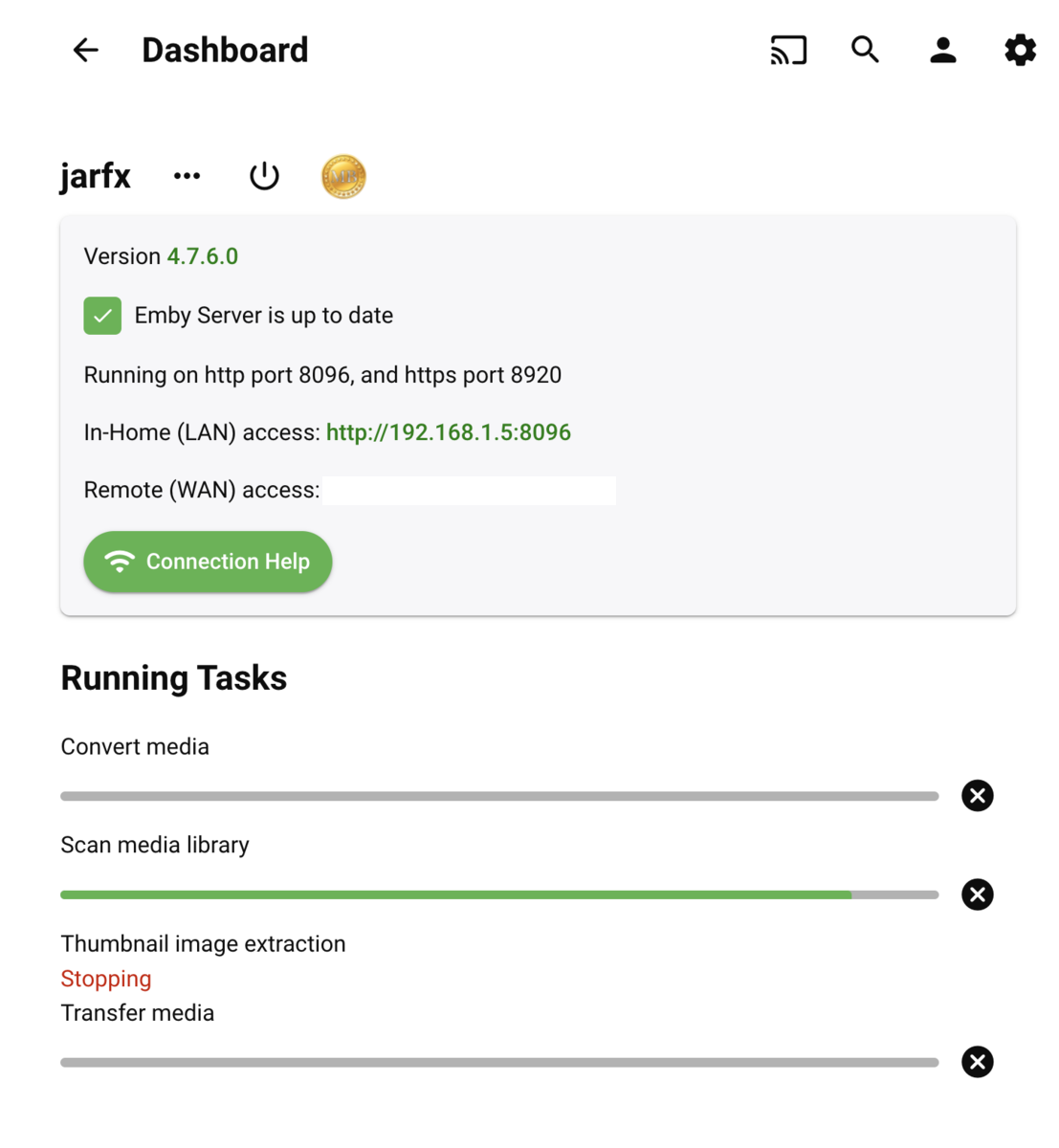Screen dimensions: 1059x1148
Task: Open the three-dot menu beside jarfx
Action: click(x=187, y=176)
